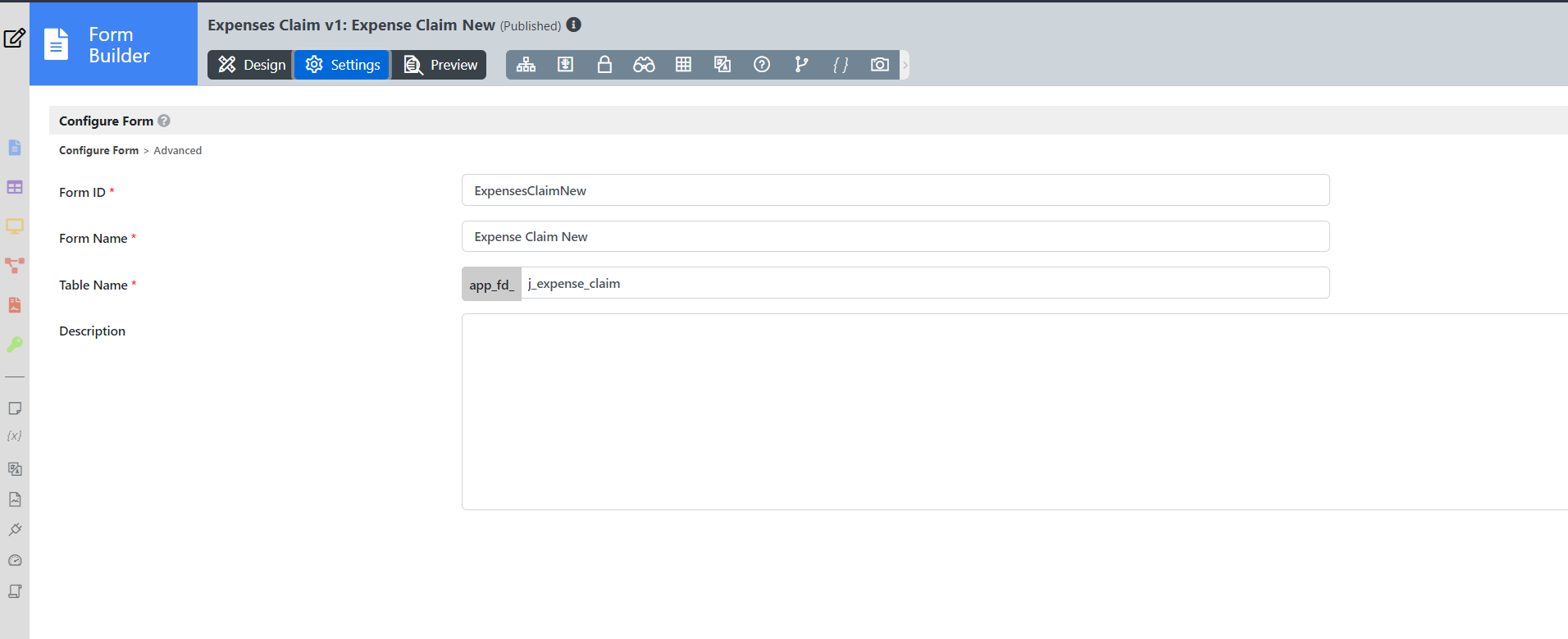The image size is (1568, 639).
Task: Click the 'Configure Form' section heading
Action: click(x=106, y=121)
